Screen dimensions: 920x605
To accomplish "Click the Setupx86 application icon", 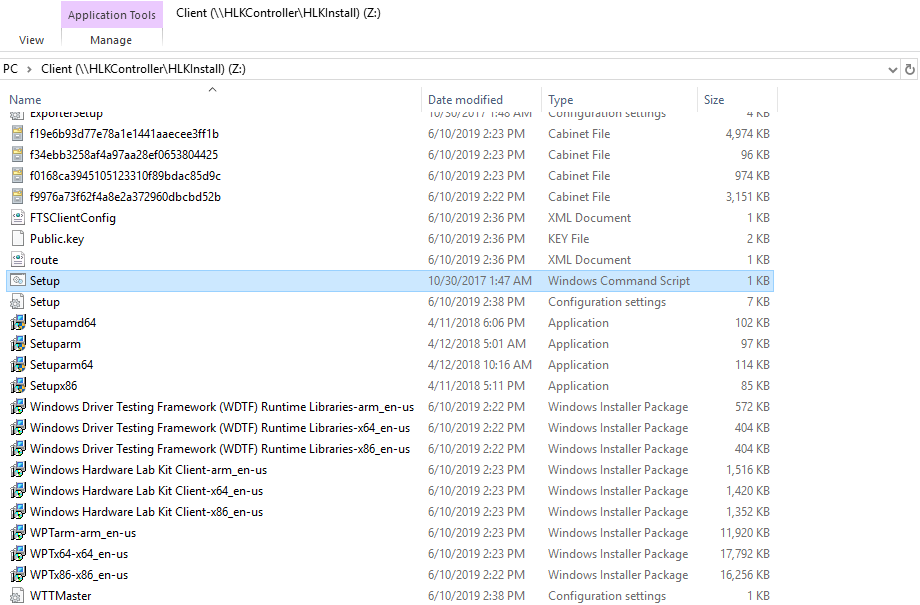I will [x=18, y=386].
